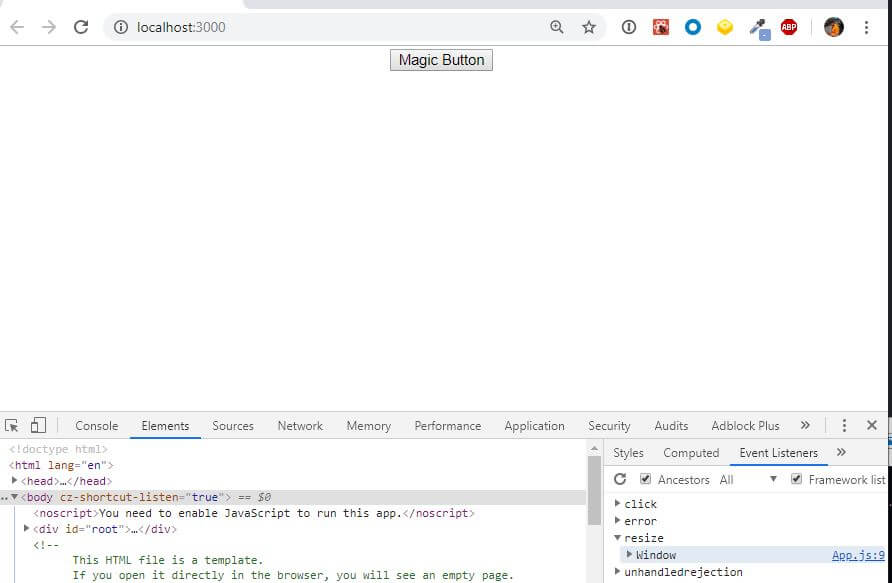
Task: Show more DevTools tabs chevron
Action: [805, 425]
